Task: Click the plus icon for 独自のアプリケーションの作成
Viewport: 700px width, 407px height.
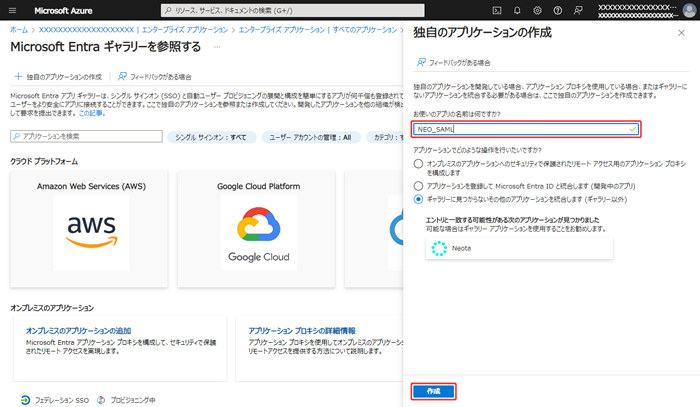Action: pos(18,77)
